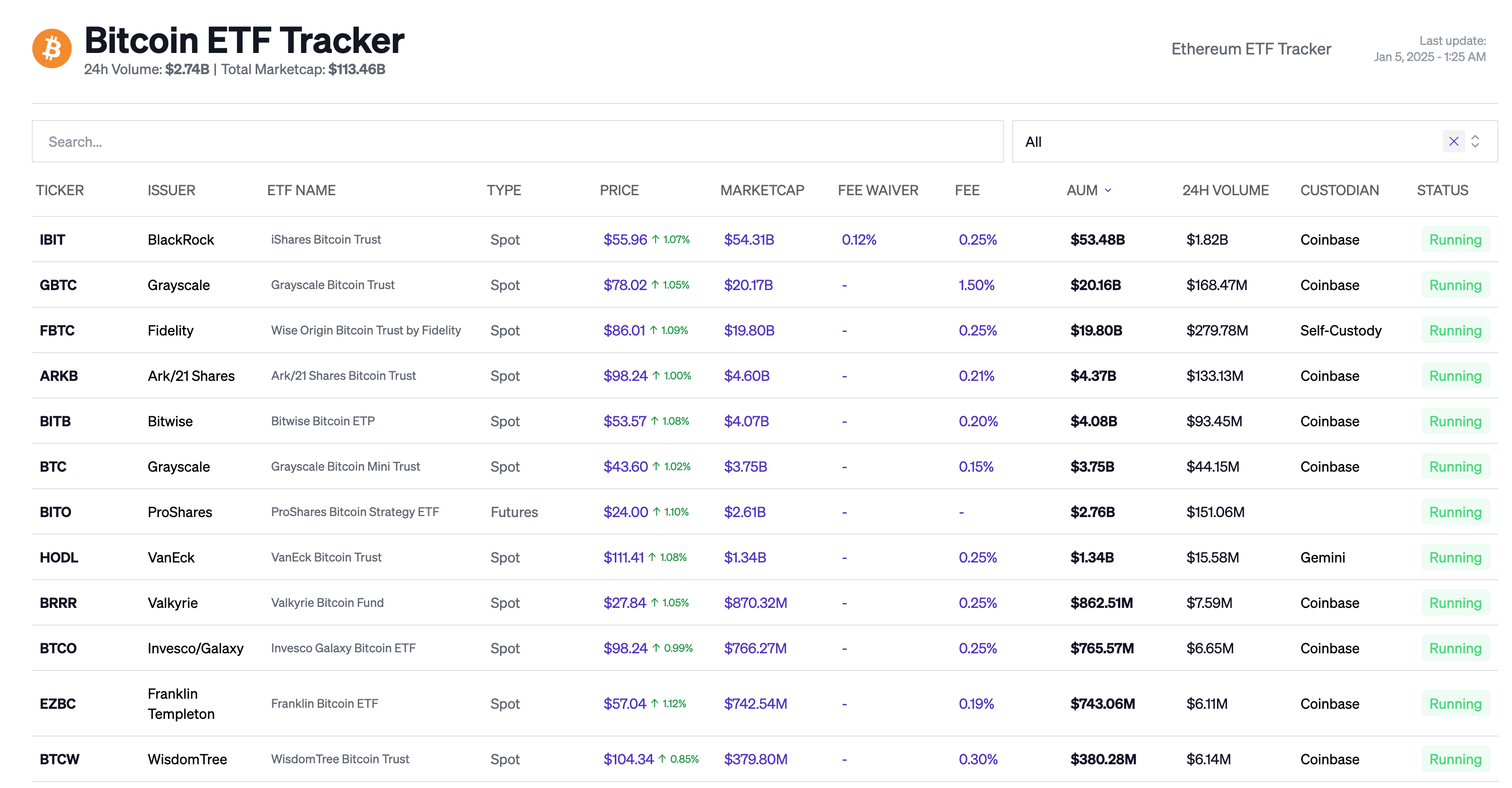Open the Grayscale Bitcoin Mini Trust entry
This screenshot has width=1512, height=788.
pyautogui.click(x=345, y=467)
